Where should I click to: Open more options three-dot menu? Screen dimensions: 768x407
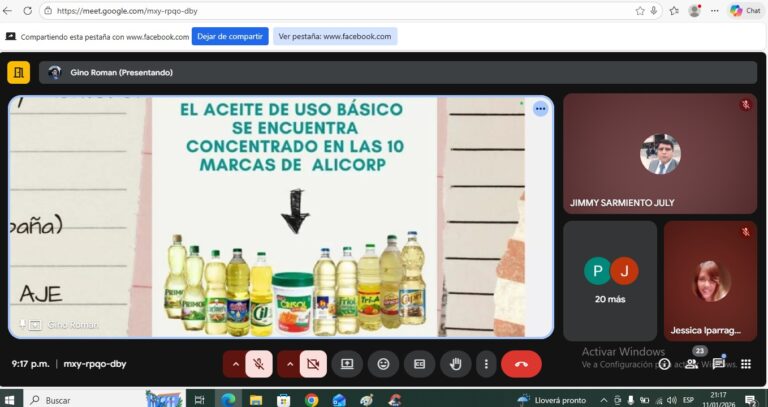click(486, 364)
